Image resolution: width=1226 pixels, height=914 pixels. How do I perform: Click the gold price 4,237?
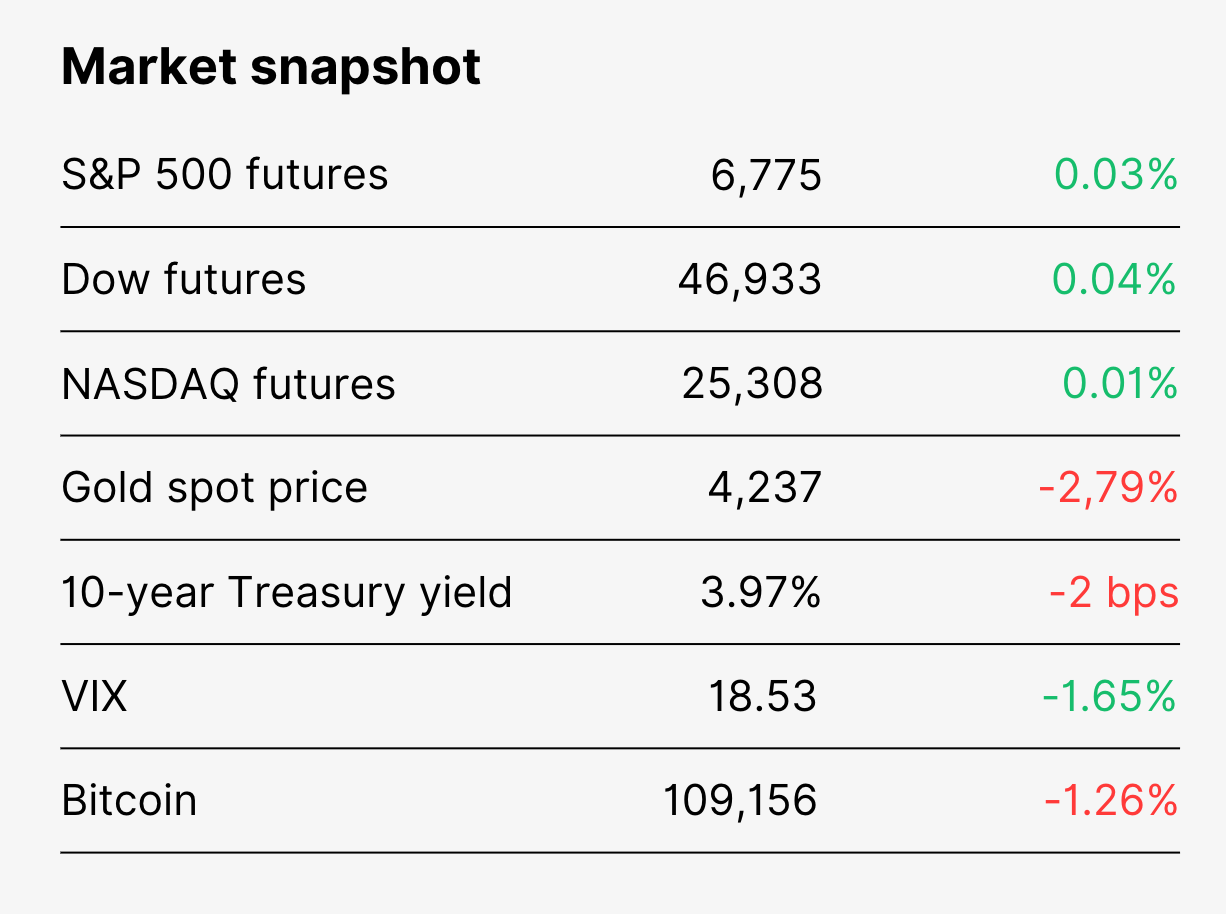tap(765, 488)
